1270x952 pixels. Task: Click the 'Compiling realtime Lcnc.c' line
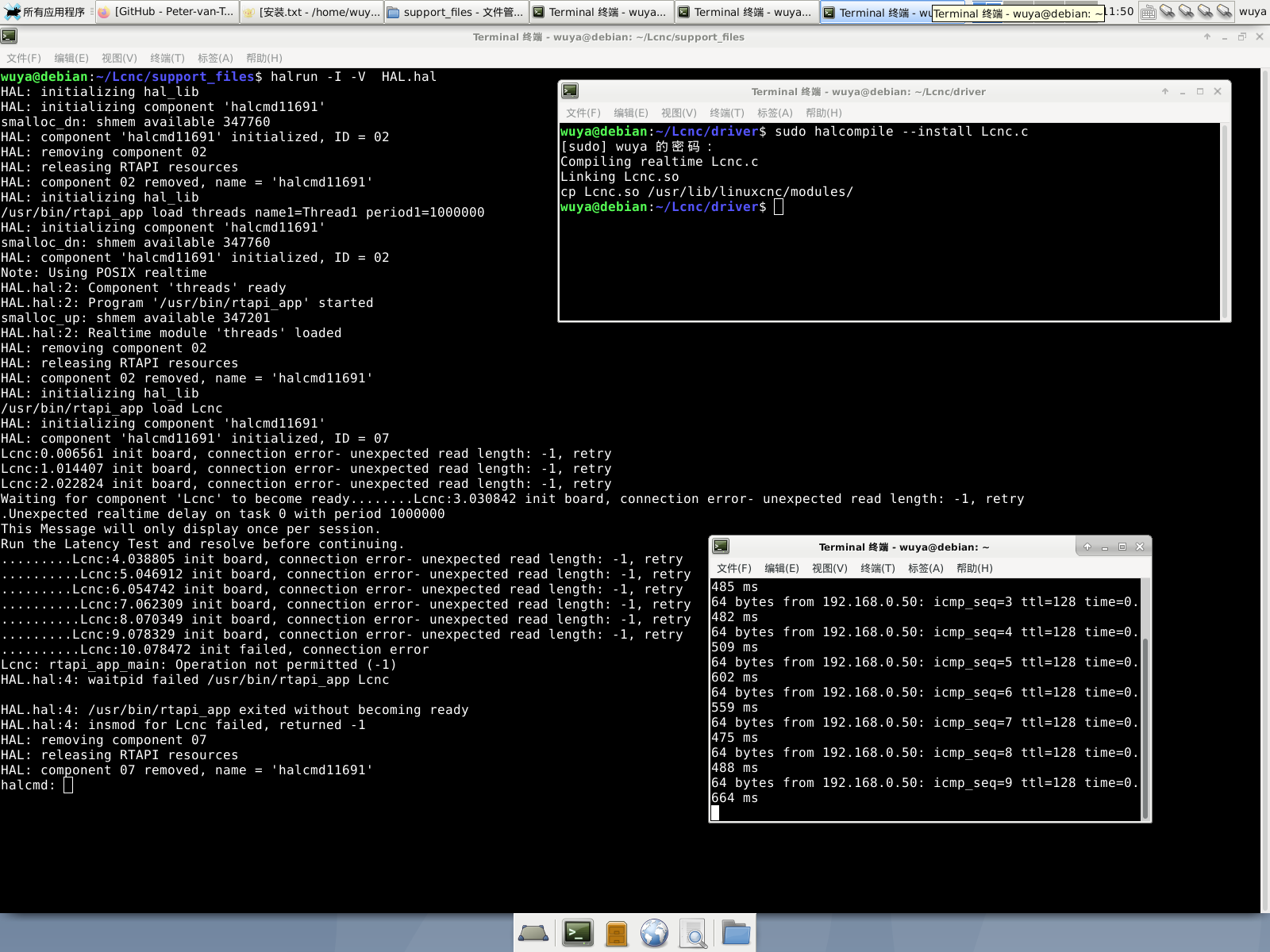[660, 162]
